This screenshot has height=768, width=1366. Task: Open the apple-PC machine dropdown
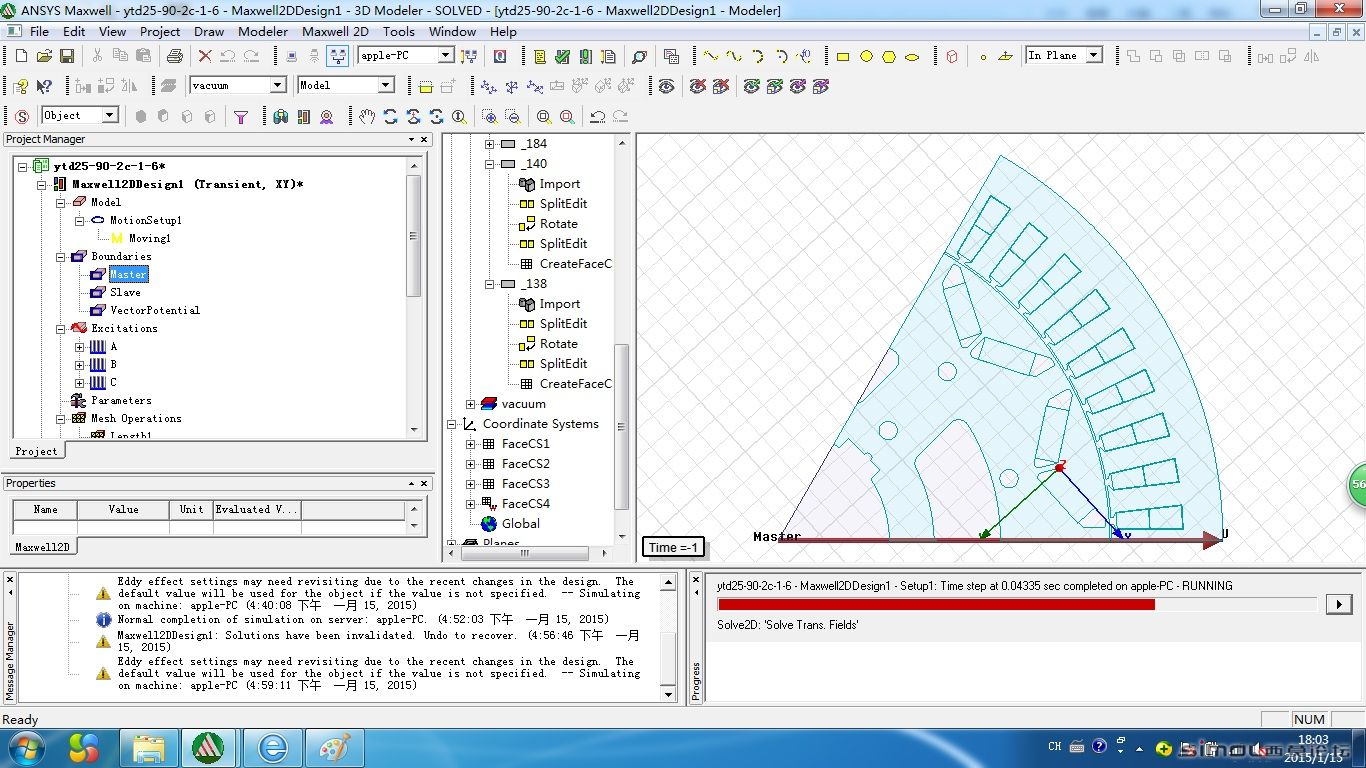445,56
